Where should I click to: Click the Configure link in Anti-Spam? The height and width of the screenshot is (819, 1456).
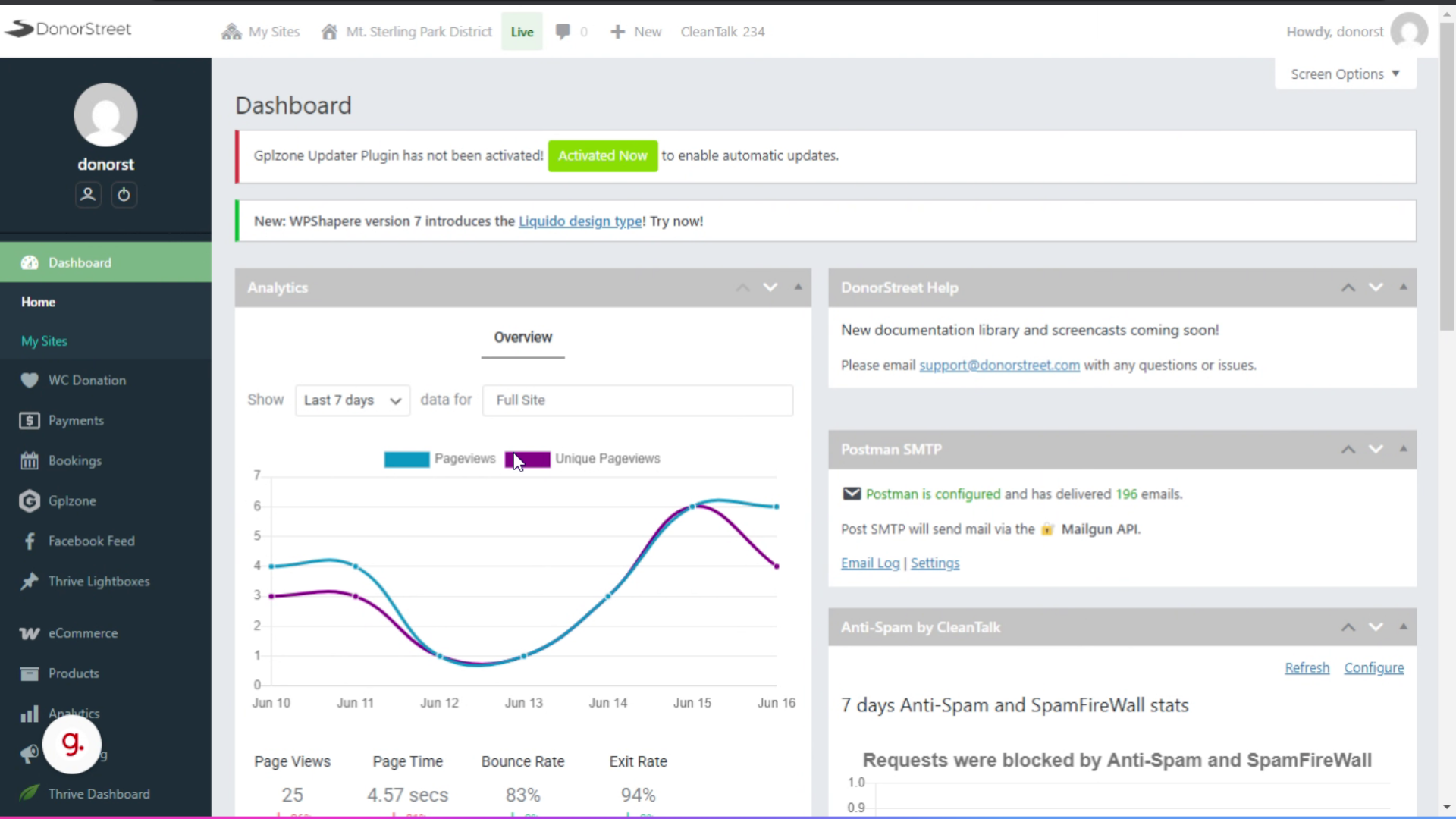[1373, 668]
